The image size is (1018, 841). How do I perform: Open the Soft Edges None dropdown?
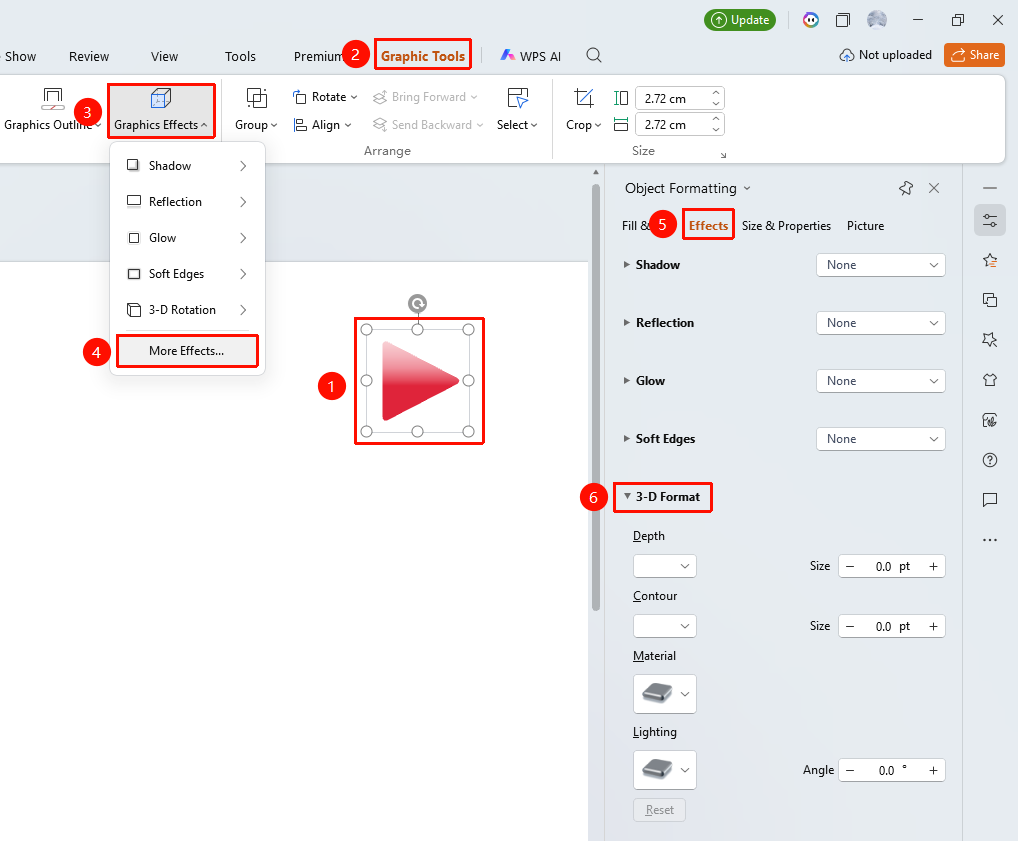880,439
